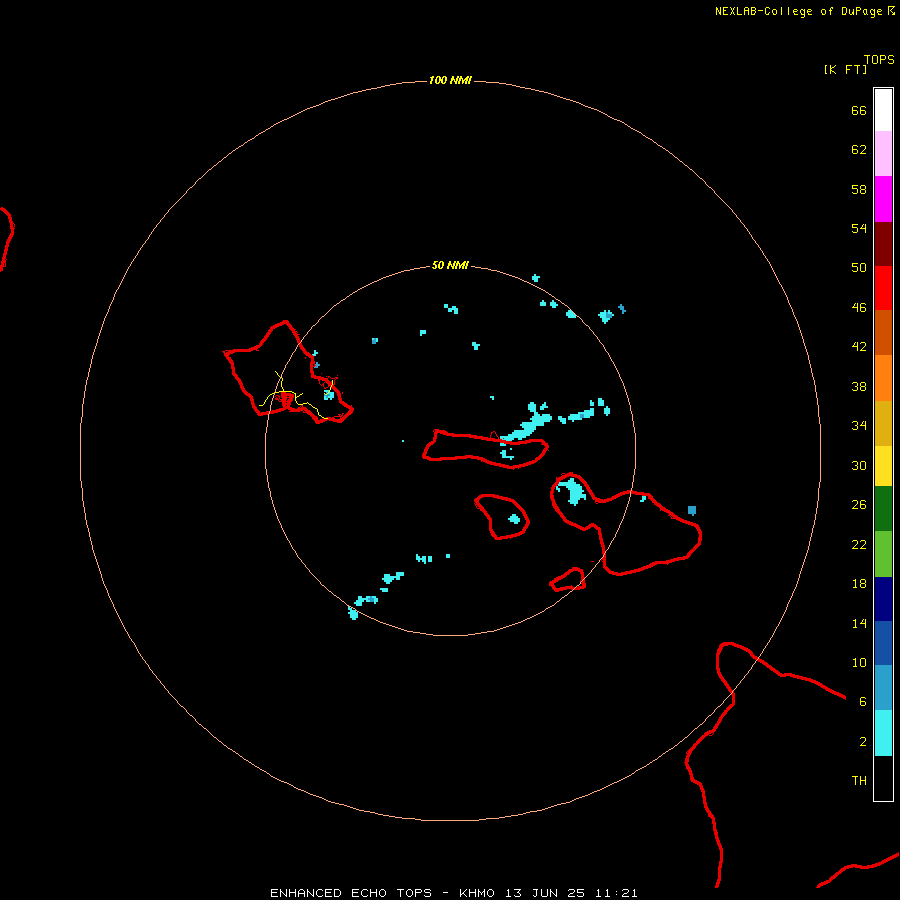
Task: Click the legend value 62
Action: click(x=859, y=149)
